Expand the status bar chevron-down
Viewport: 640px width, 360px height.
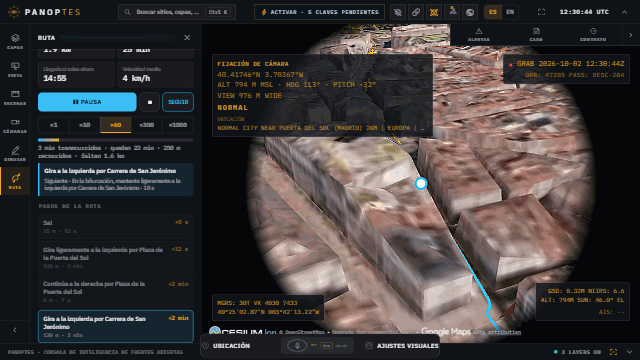[x=629, y=352]
